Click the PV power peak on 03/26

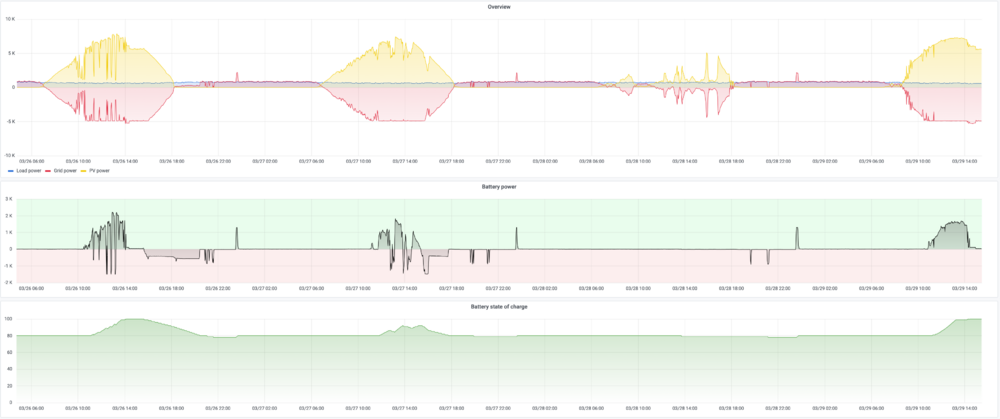(x=115, y=36)
